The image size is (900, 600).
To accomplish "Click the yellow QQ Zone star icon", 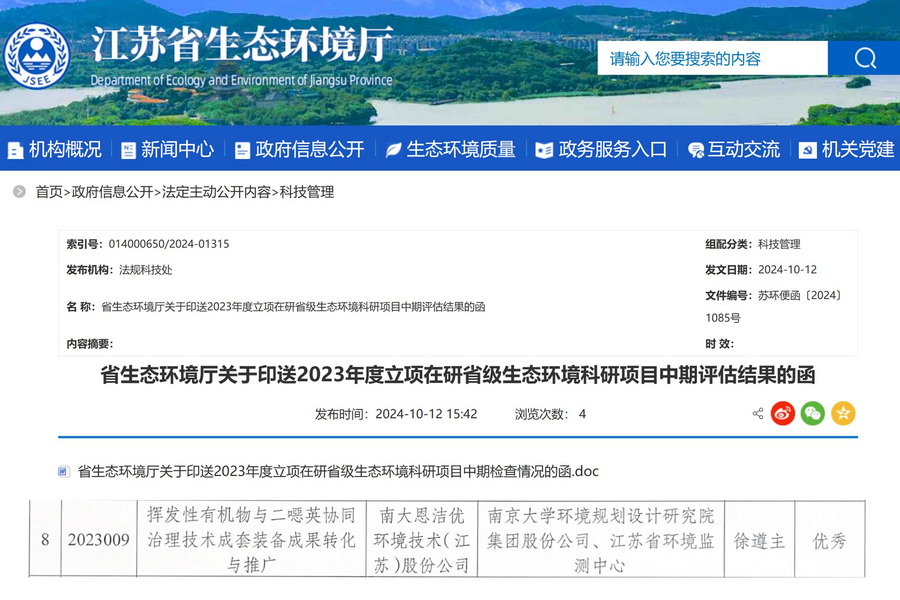I will tap(843, 413).
